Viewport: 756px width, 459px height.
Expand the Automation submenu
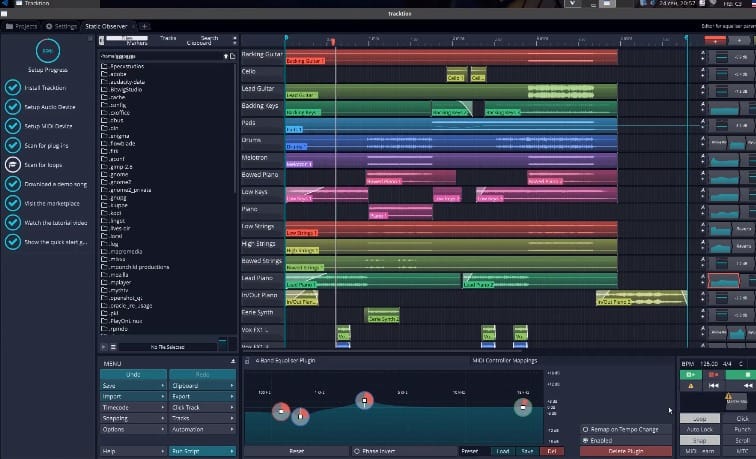[x=203, y=429]
